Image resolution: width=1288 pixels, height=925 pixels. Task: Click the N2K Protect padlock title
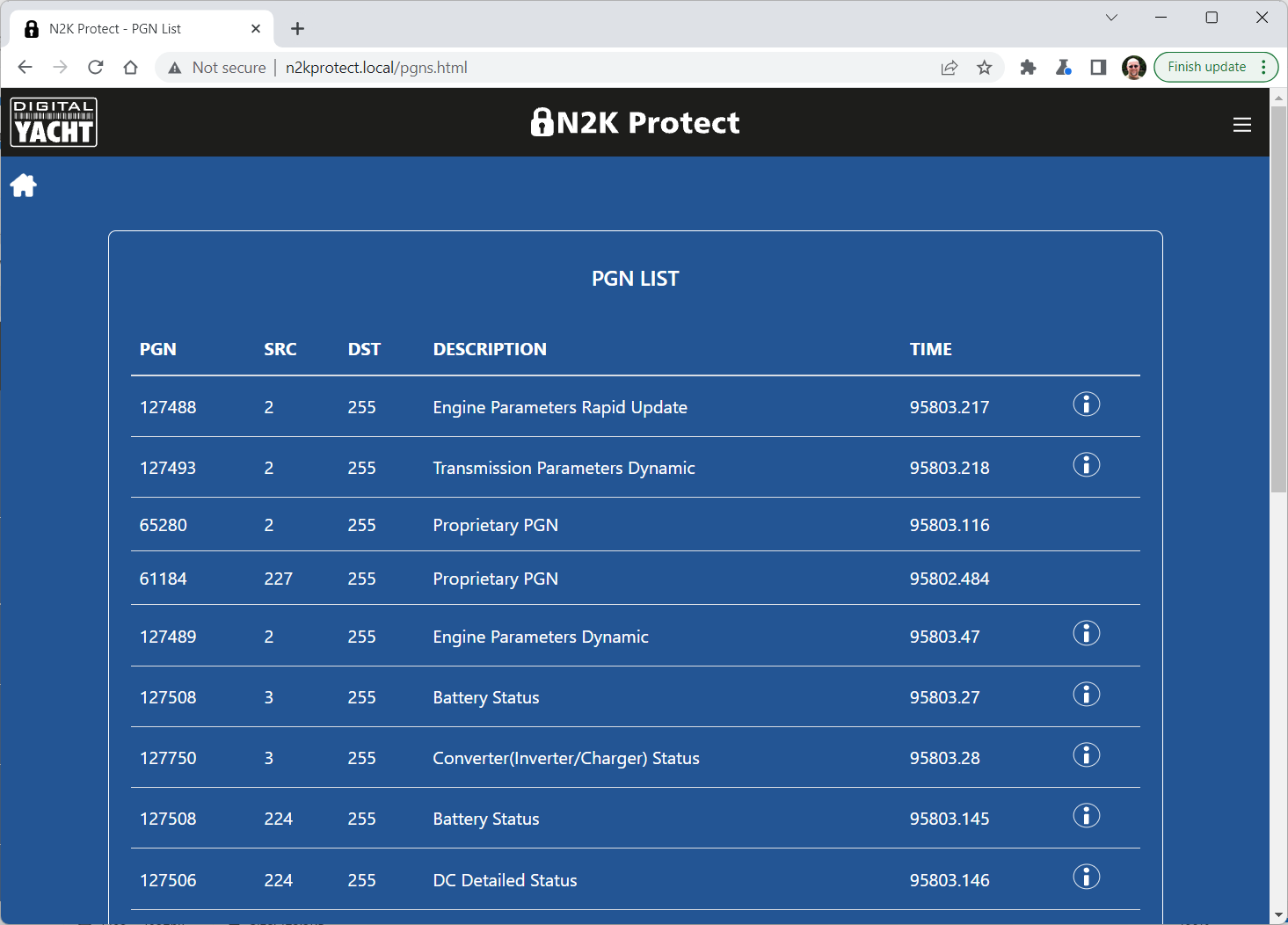[x=636, y=122]
